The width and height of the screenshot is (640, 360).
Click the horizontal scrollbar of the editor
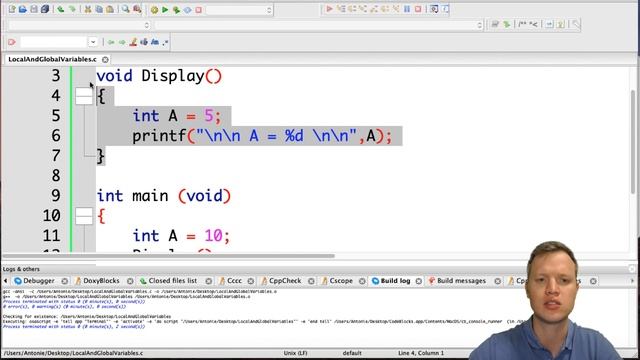click(168, 256)
